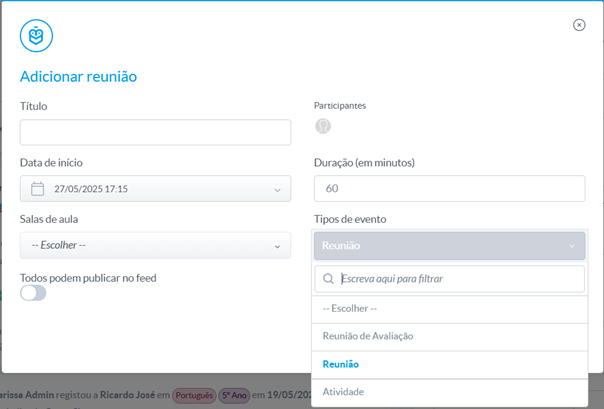Click the '5º Ano' tag in background feed

point(234,395)
